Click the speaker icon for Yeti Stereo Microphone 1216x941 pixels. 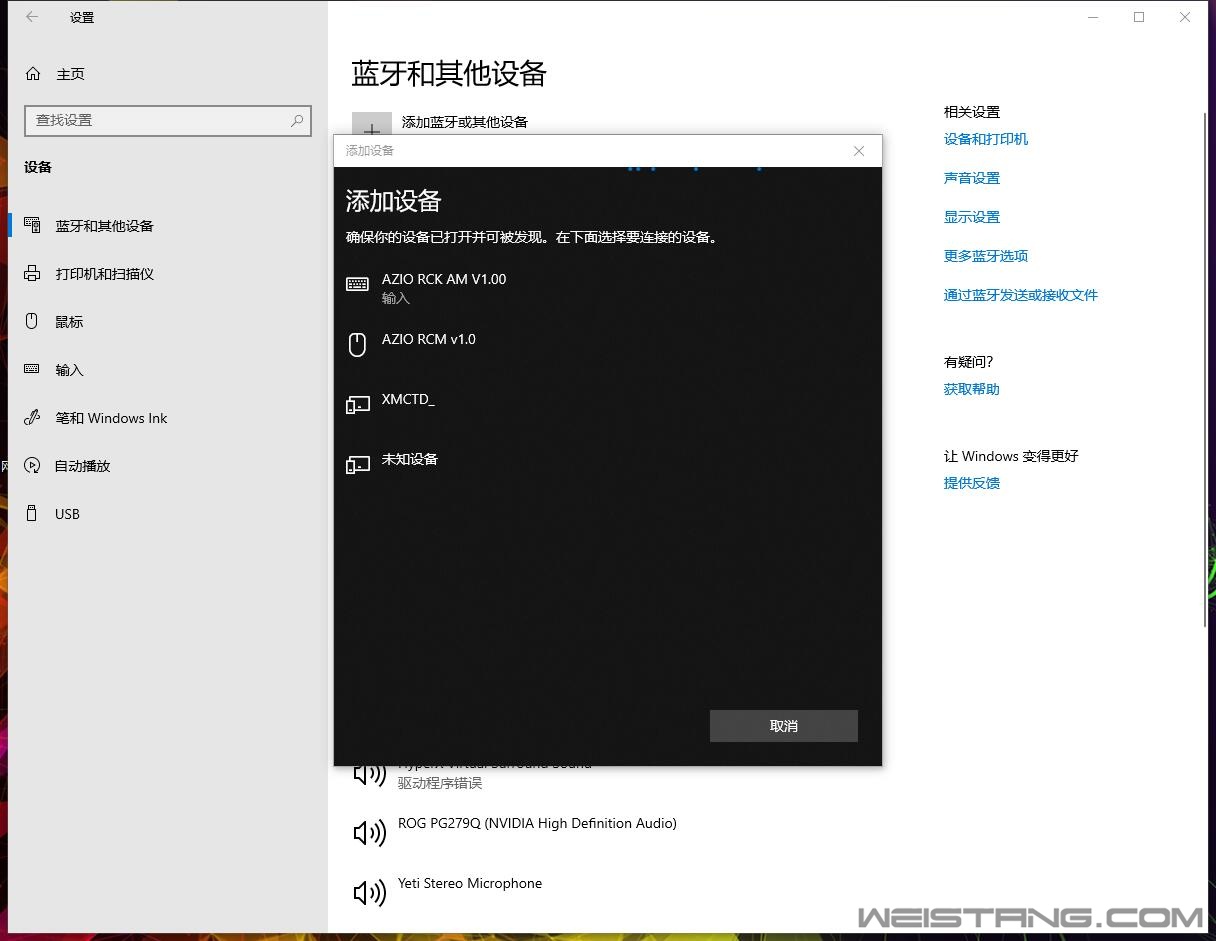[x=369, y=893]
